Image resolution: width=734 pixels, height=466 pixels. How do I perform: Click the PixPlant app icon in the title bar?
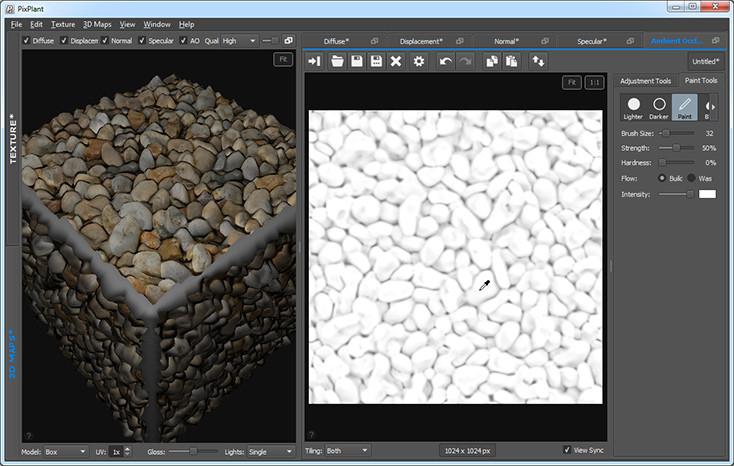[9, 8]
